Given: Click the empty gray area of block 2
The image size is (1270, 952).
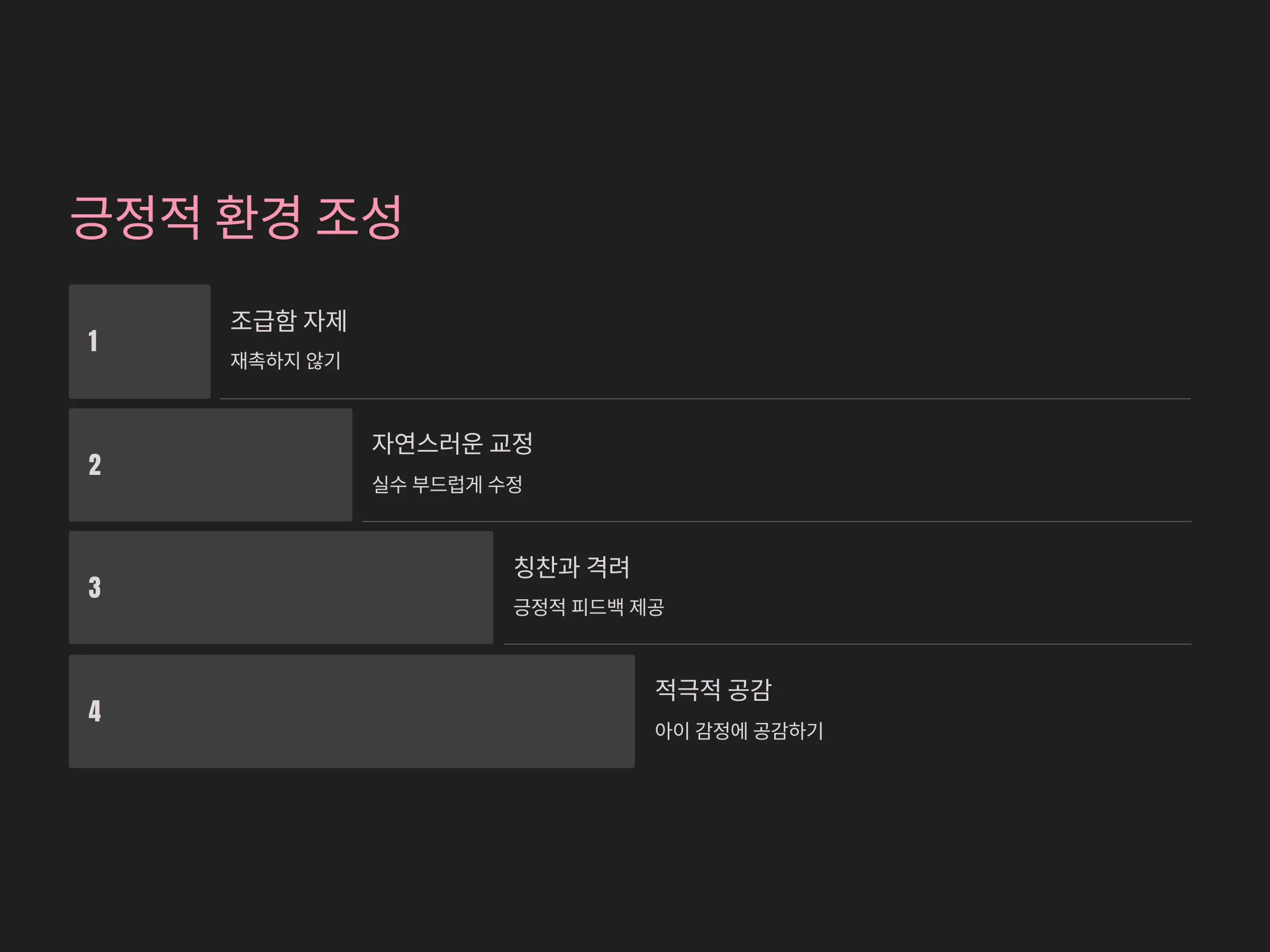Looking at the screenshot, I should [x=230, y=465].
